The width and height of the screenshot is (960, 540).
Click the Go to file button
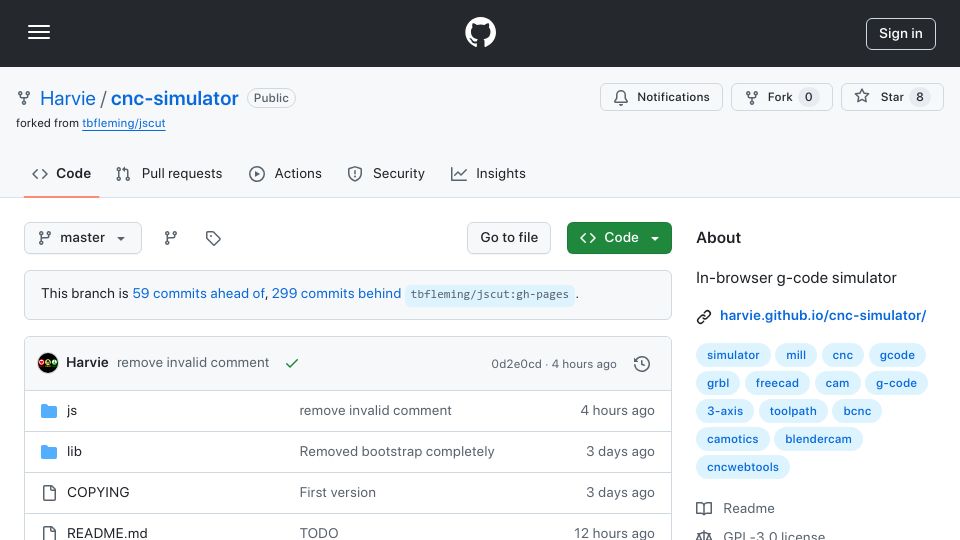coord(509,238)
